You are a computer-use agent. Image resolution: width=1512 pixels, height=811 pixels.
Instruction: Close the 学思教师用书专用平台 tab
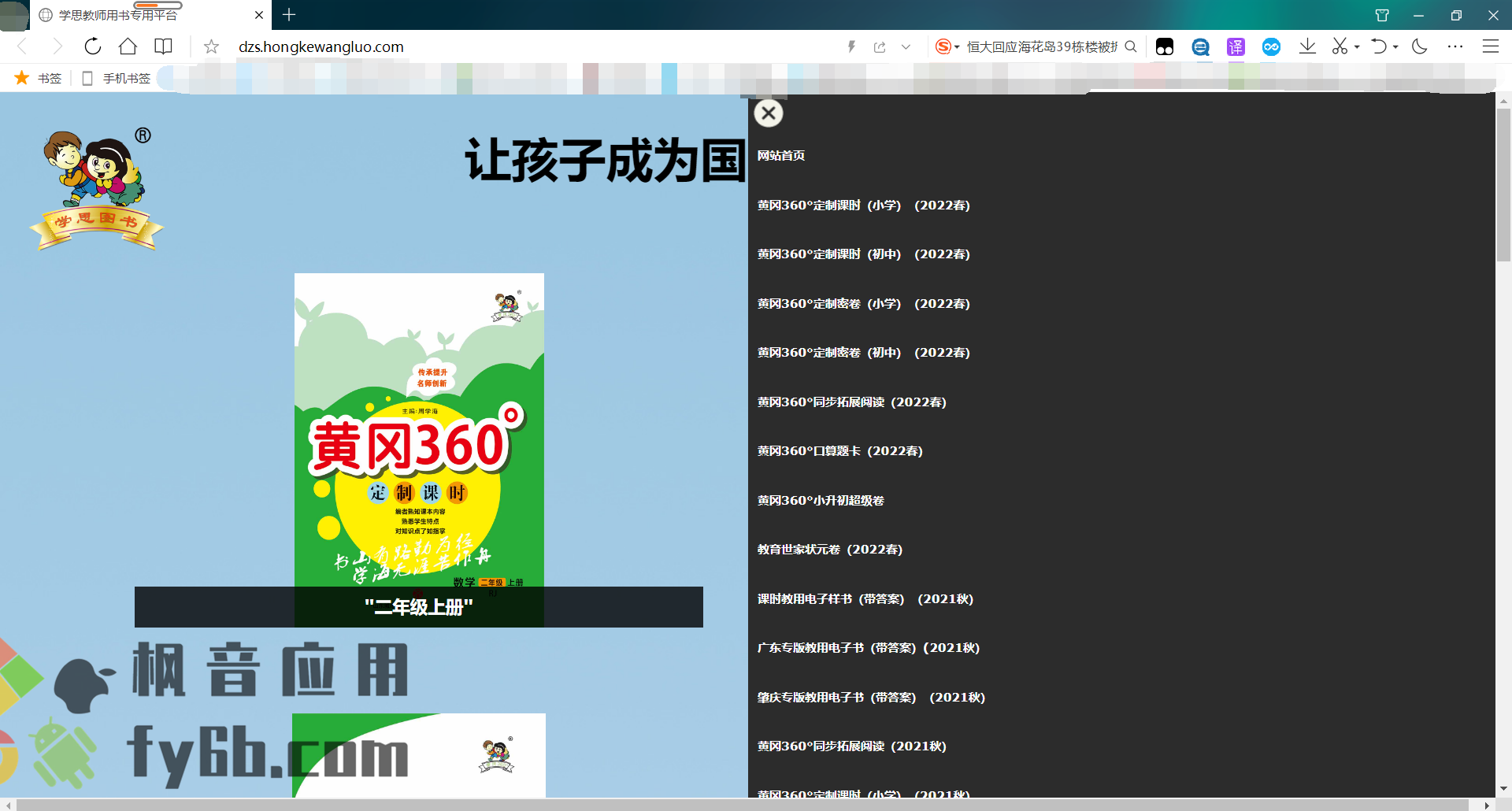[x=259, y=15]
